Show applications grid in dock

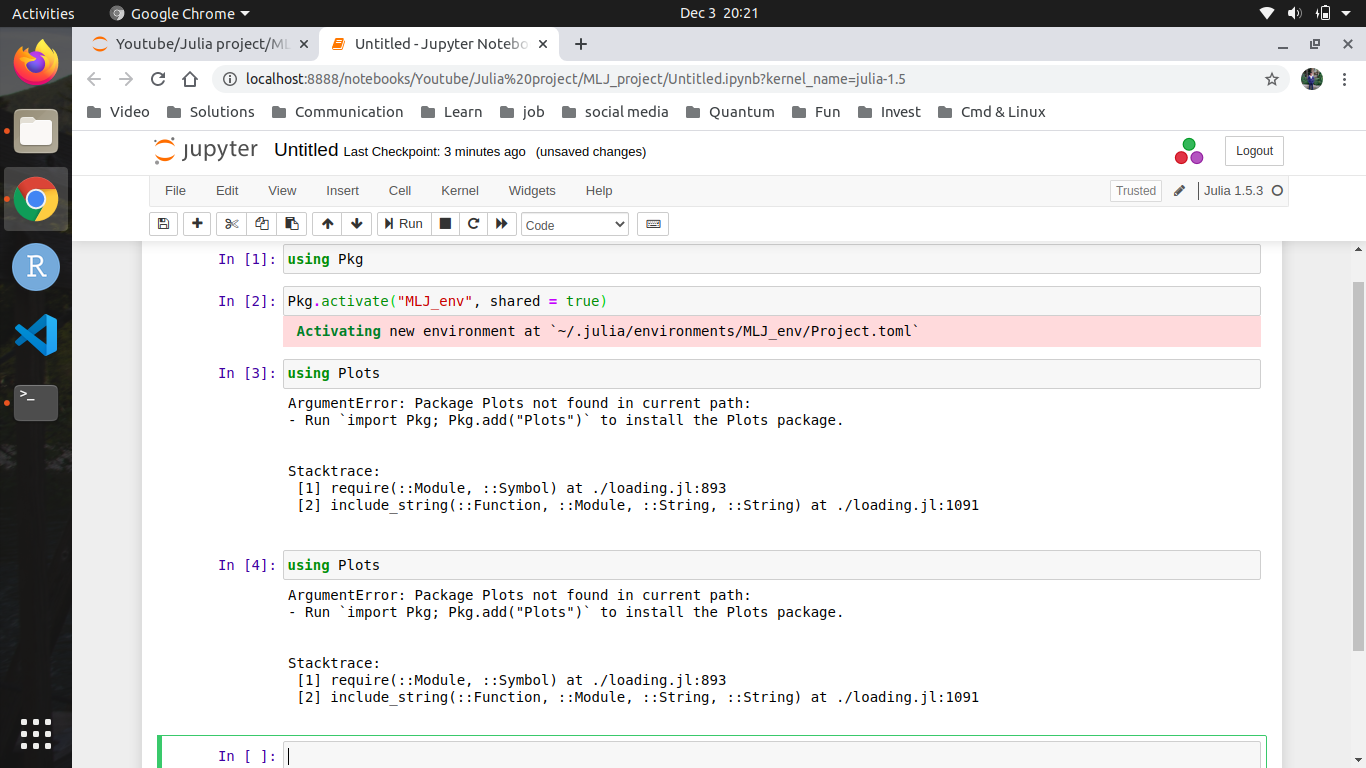pos(36,734)
